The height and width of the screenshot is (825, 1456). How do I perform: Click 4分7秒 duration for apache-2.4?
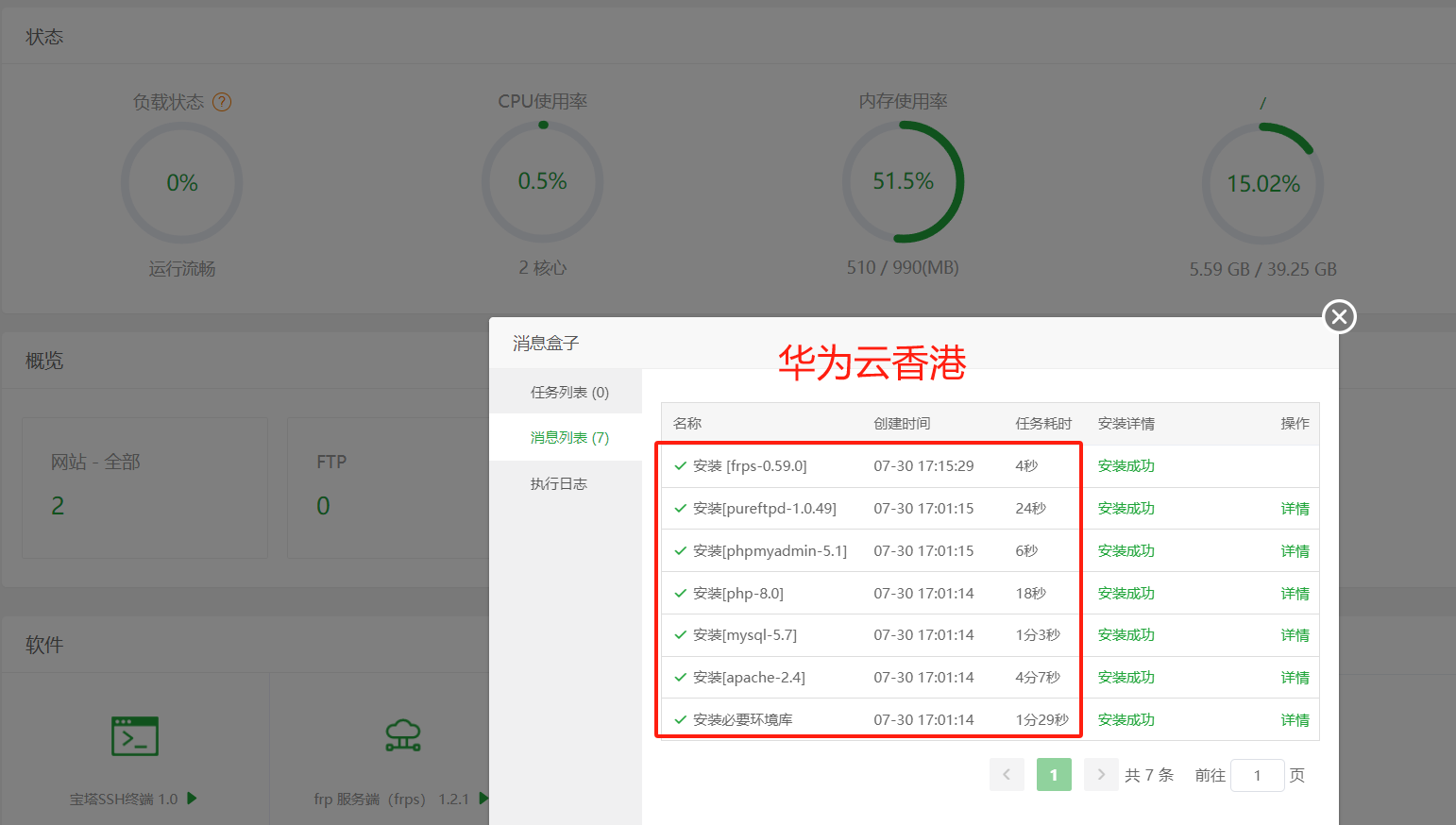1038,678
